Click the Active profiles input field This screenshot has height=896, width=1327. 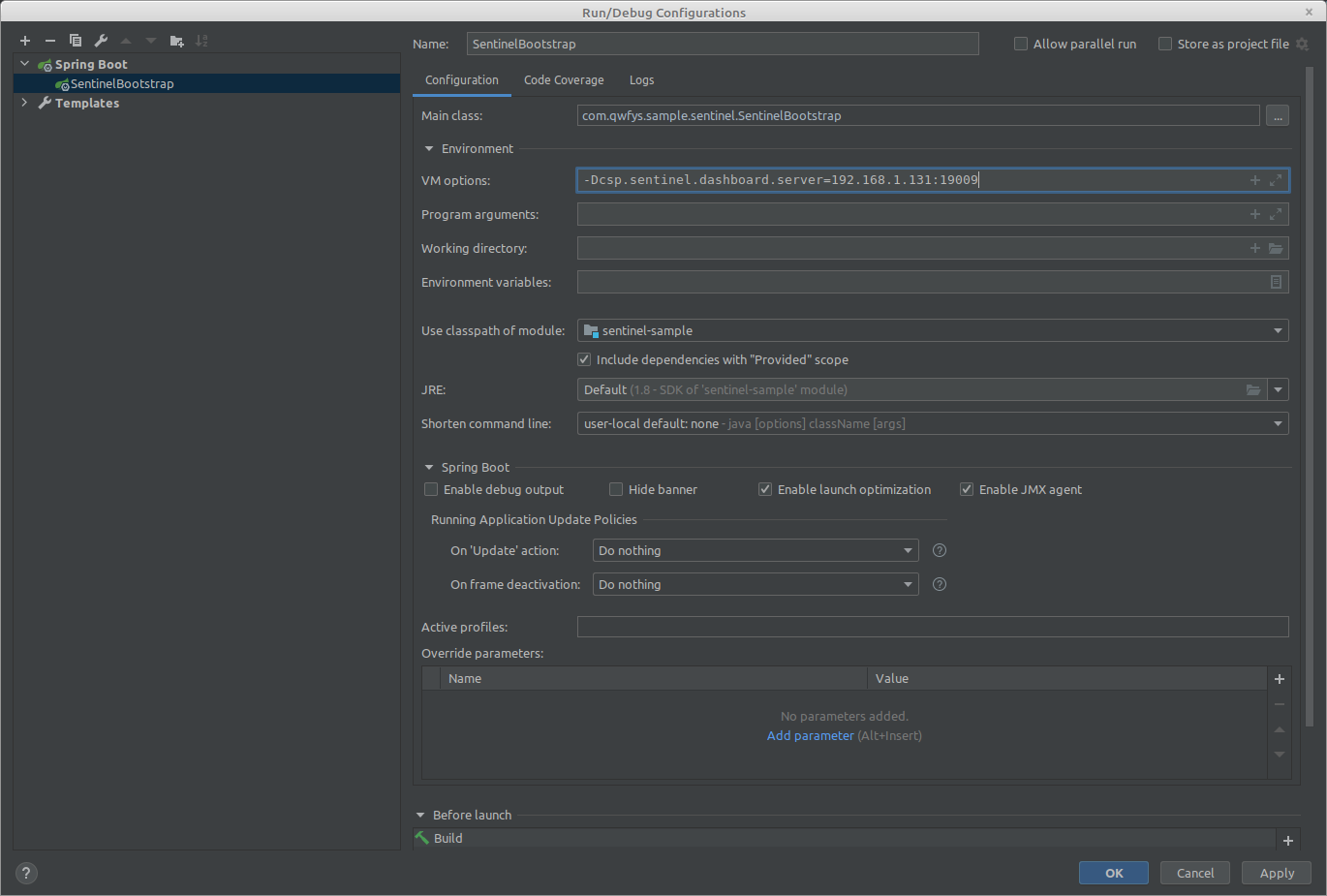coord(933,627)
